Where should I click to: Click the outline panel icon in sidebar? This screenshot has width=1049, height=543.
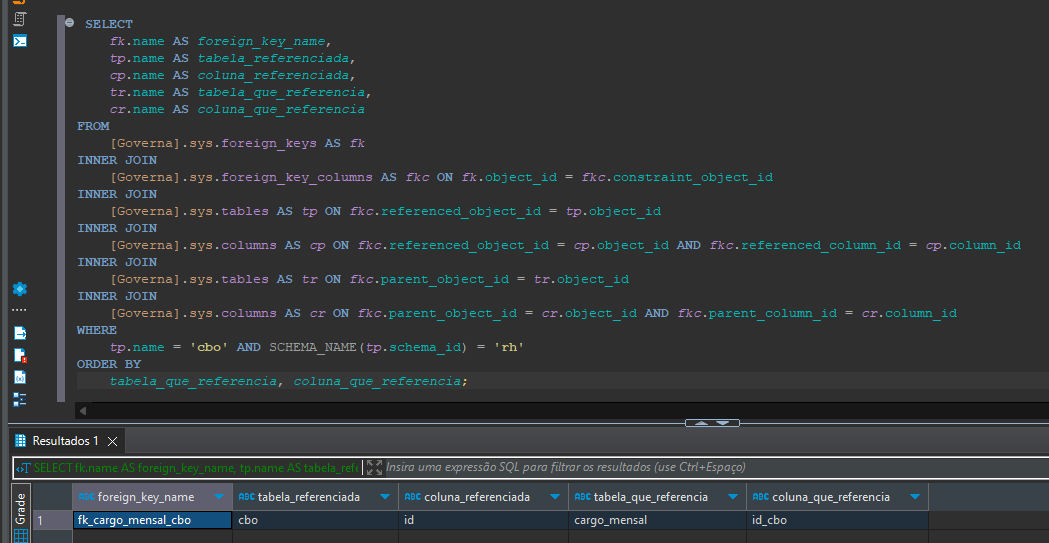[20, 399]
